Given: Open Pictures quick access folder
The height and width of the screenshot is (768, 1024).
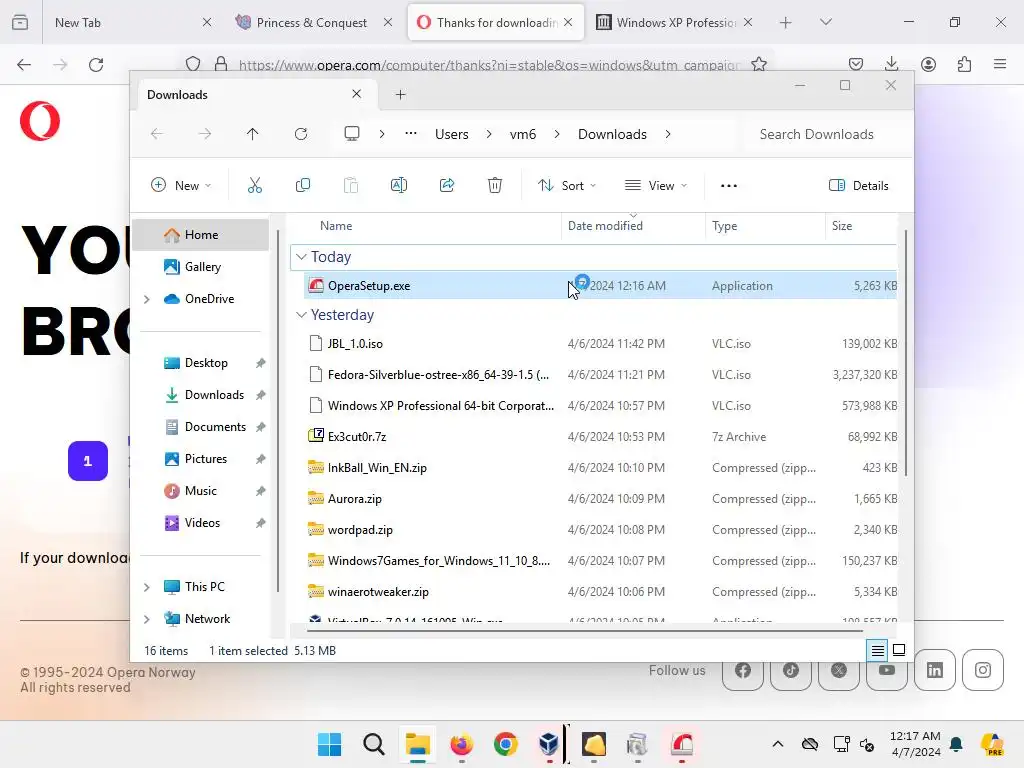Looking at the screenshot, I should coord(206,459).
